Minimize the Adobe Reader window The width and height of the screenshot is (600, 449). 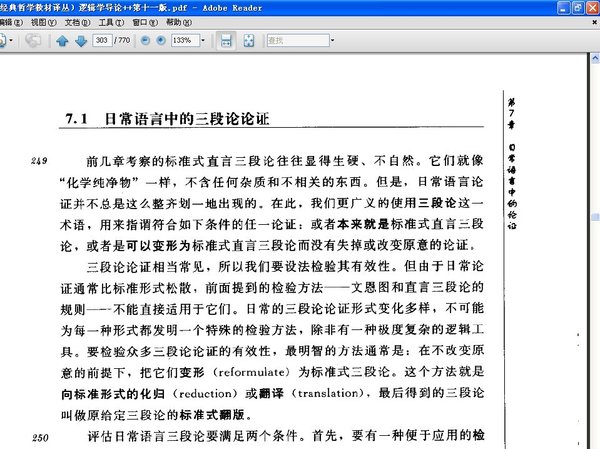pyautogui.click(x=563, y=8)
